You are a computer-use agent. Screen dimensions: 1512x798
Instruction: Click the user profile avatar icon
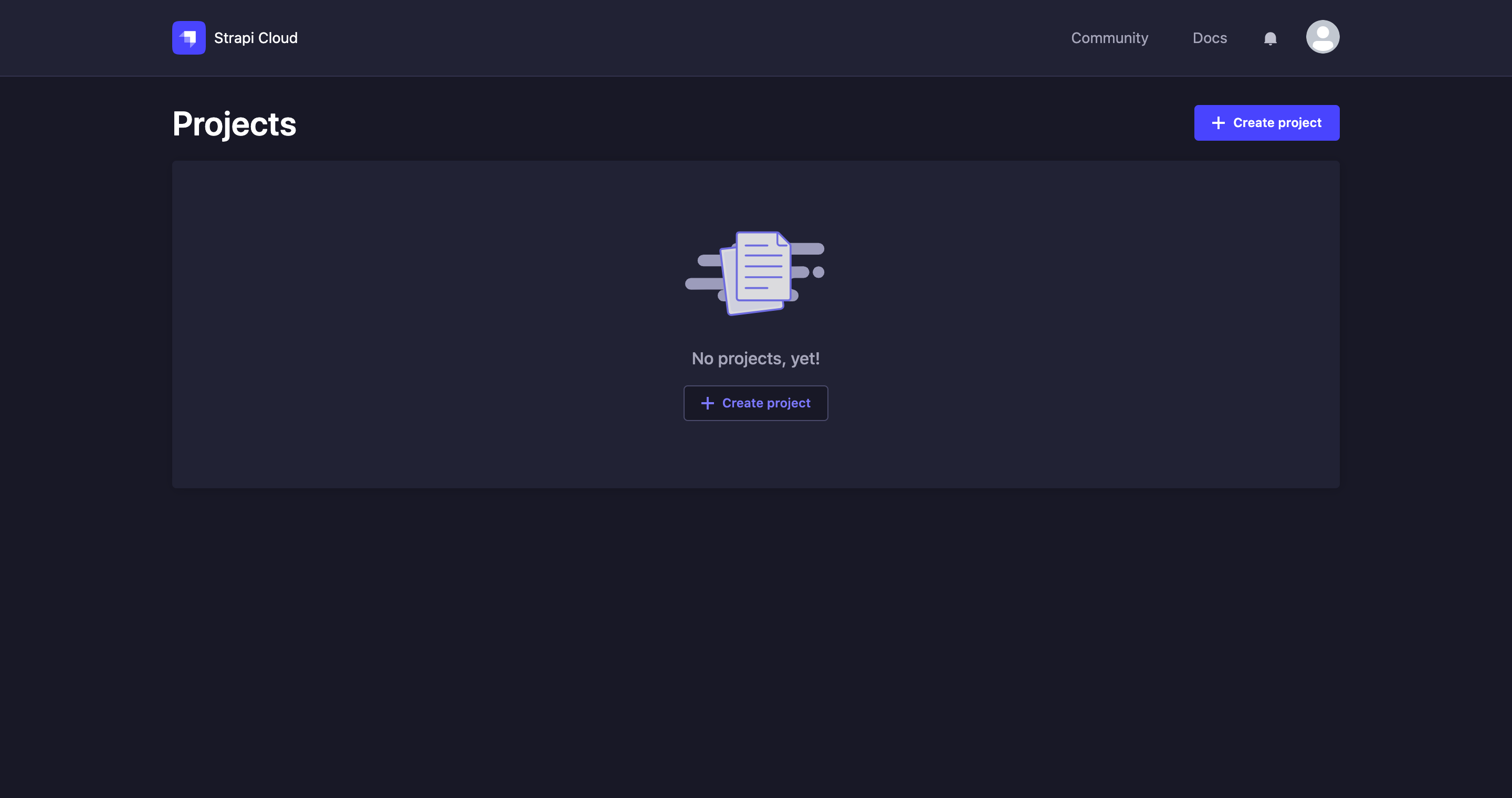click(x=1323, y=37)
